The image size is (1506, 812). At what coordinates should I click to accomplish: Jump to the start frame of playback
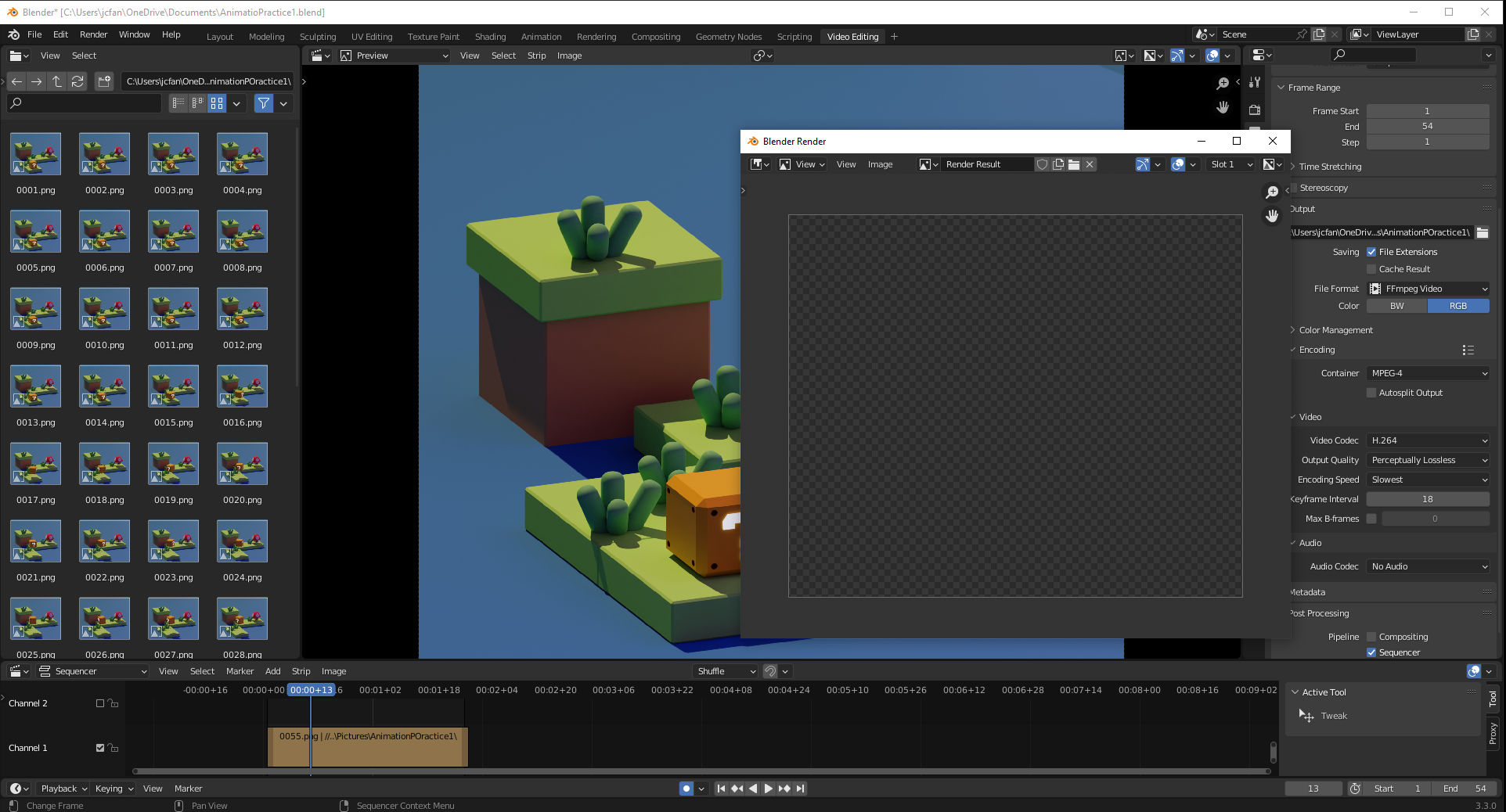click(x=721, y=789)
